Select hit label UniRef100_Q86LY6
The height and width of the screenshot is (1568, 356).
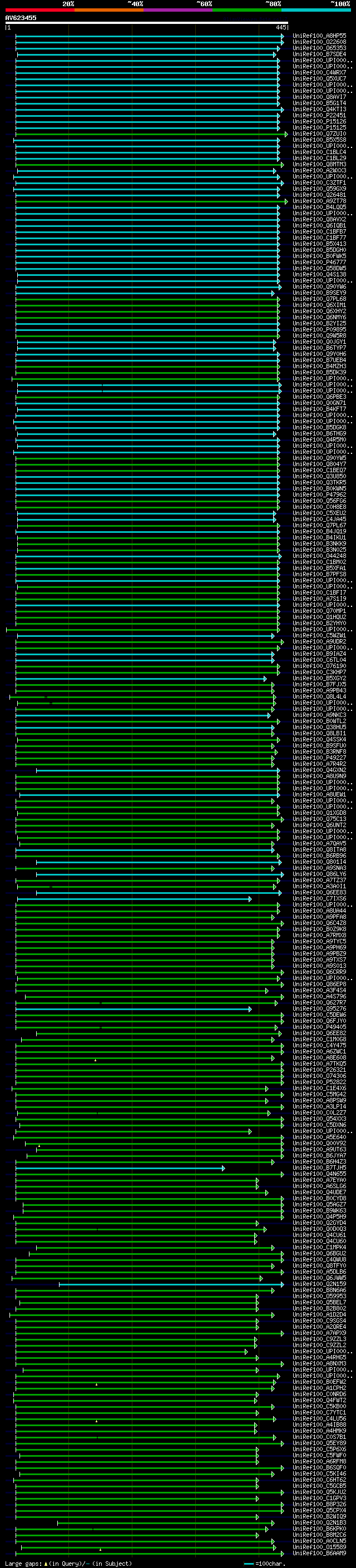coord(319,874)
